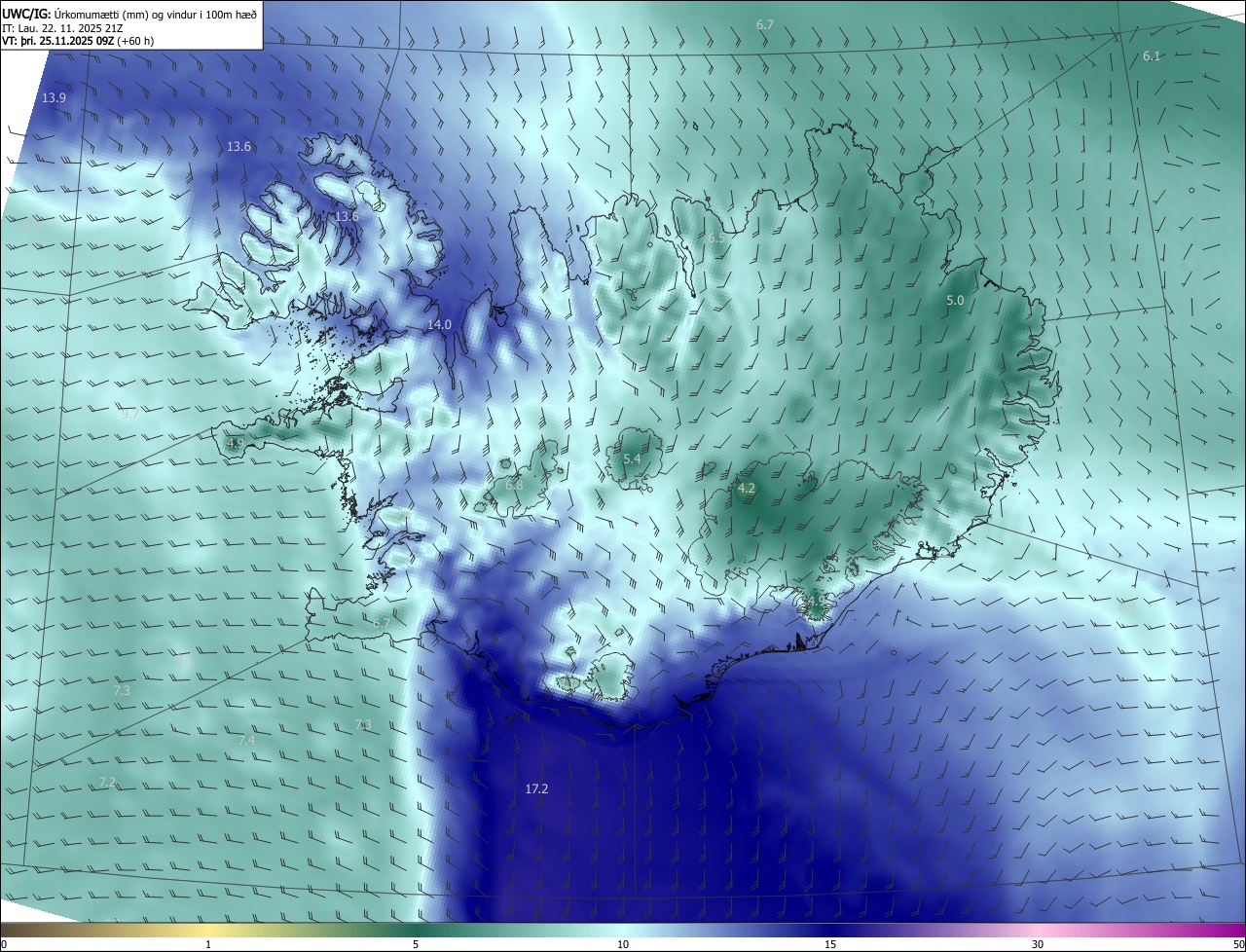The height and width of the screenshot is (952, 1246).
Task: Click the 5.0 value label in east Iceland
Action: click(955, 301)
